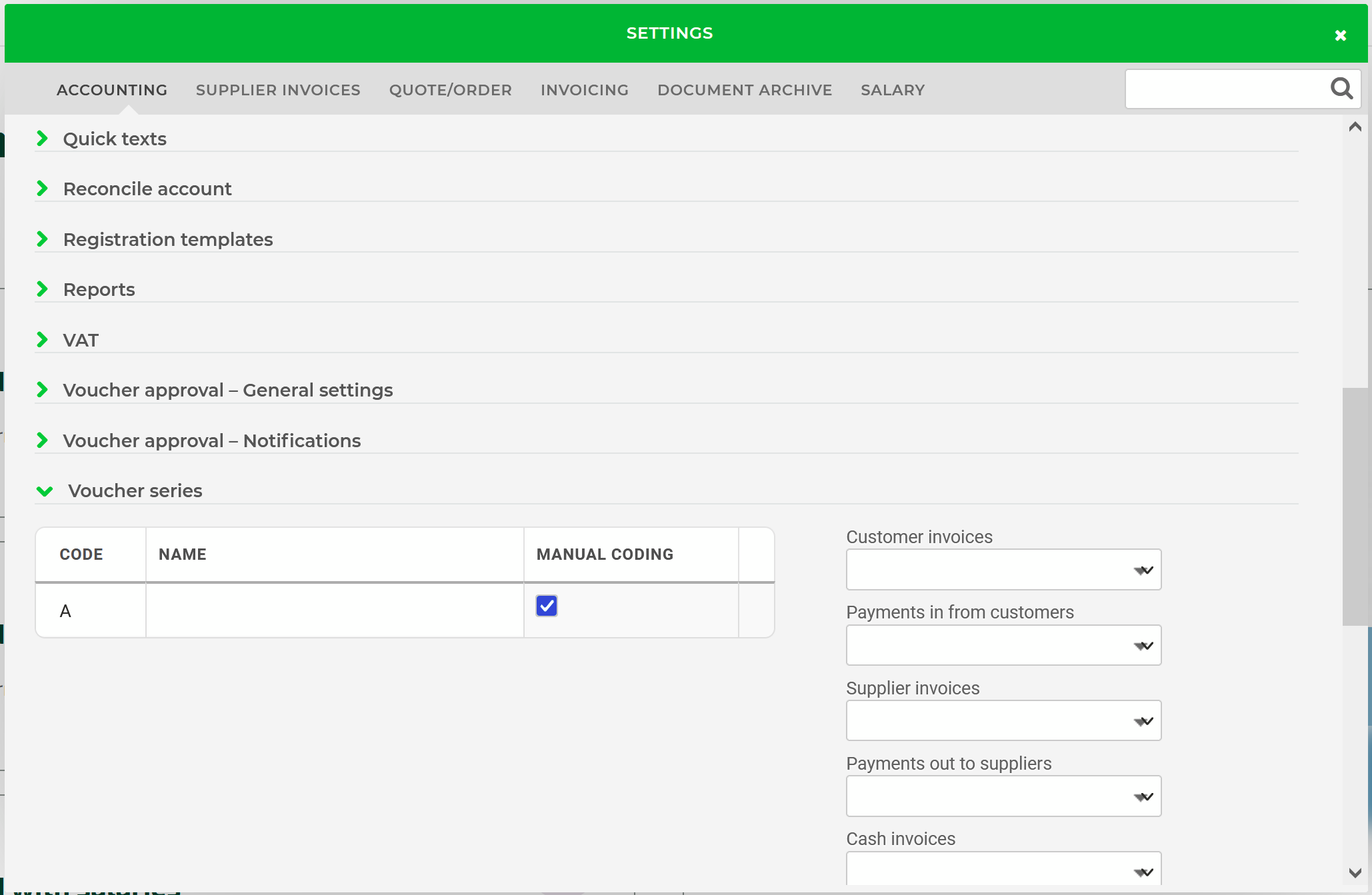Expand the Quick texts section arrow

coord(43,139)
